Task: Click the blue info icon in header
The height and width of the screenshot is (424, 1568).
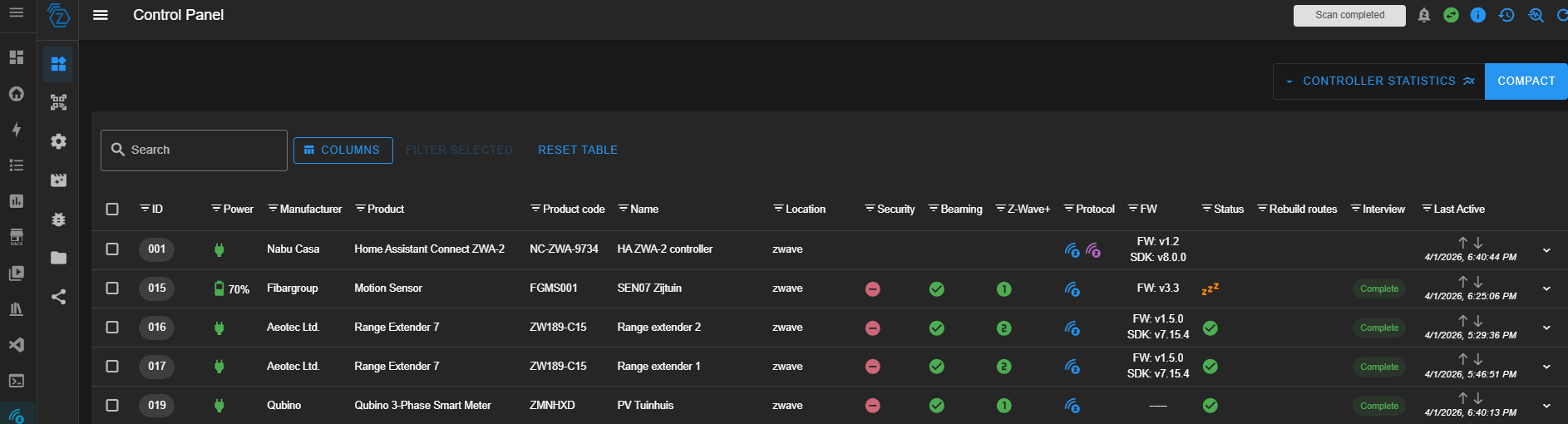Action: (x=1477, y=15)
